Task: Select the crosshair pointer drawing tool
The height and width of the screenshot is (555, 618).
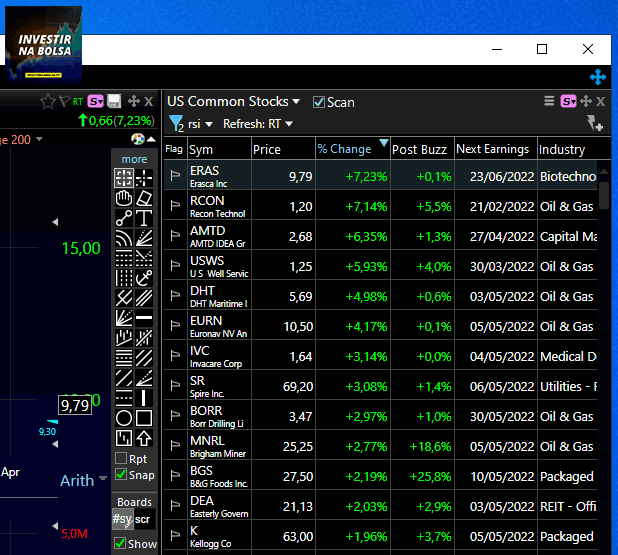Action: pyautogui.click(x=124, y=178)
